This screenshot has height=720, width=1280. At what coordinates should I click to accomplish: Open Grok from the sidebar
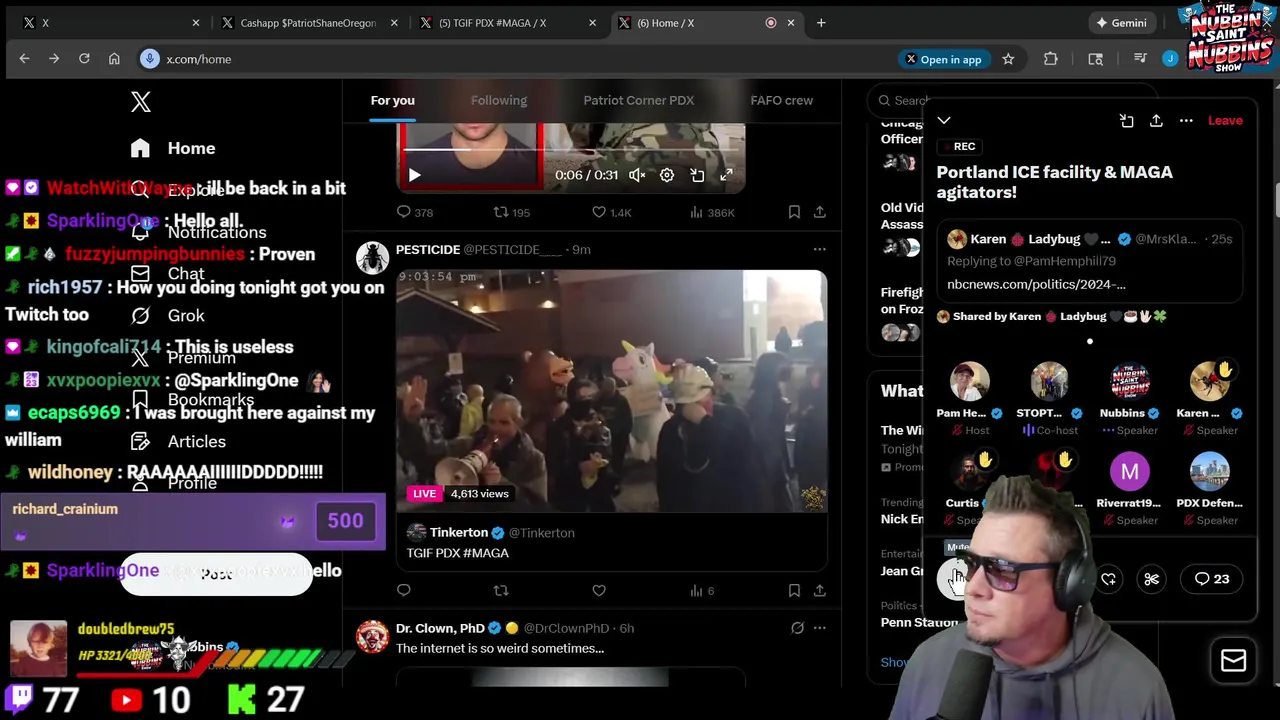coord(168,316)
